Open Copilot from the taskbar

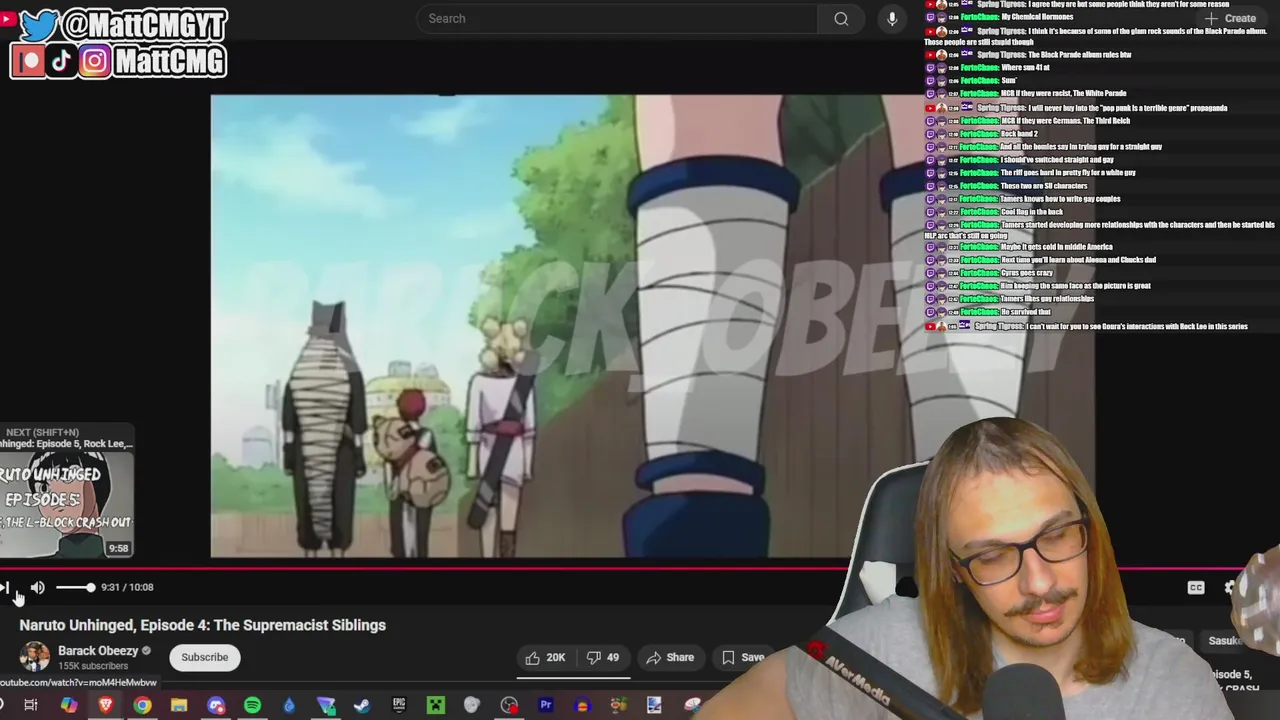coord(68,706)
